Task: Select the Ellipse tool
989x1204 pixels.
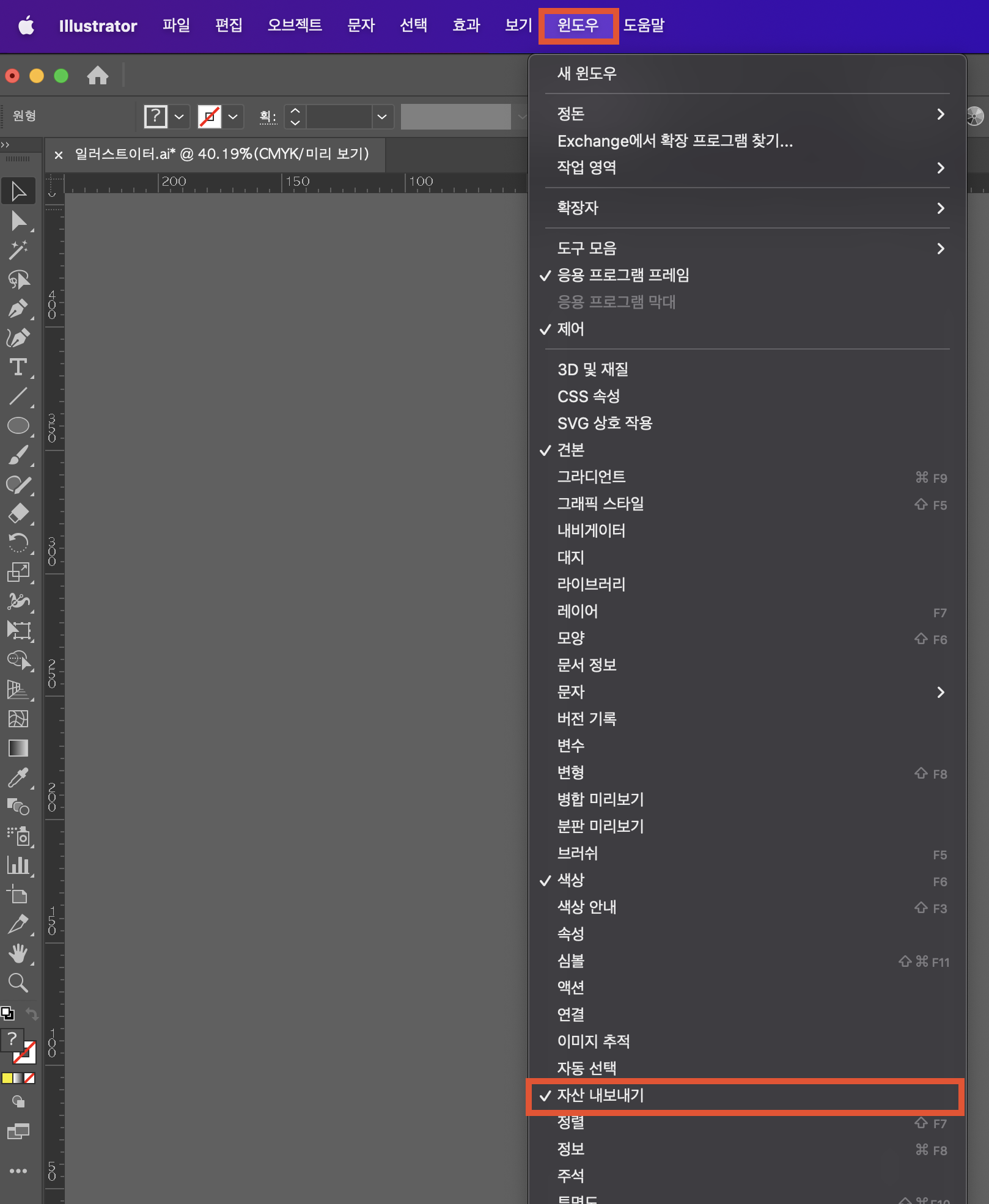Action: pos(18,426)
